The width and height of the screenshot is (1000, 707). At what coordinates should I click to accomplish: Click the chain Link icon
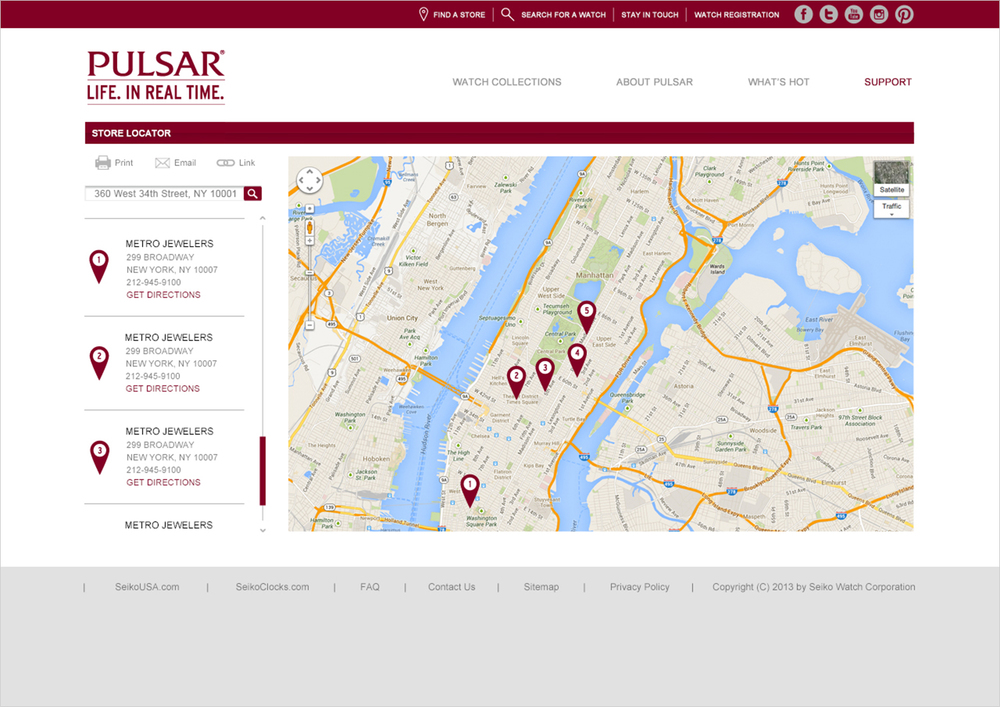pos(225,163)
